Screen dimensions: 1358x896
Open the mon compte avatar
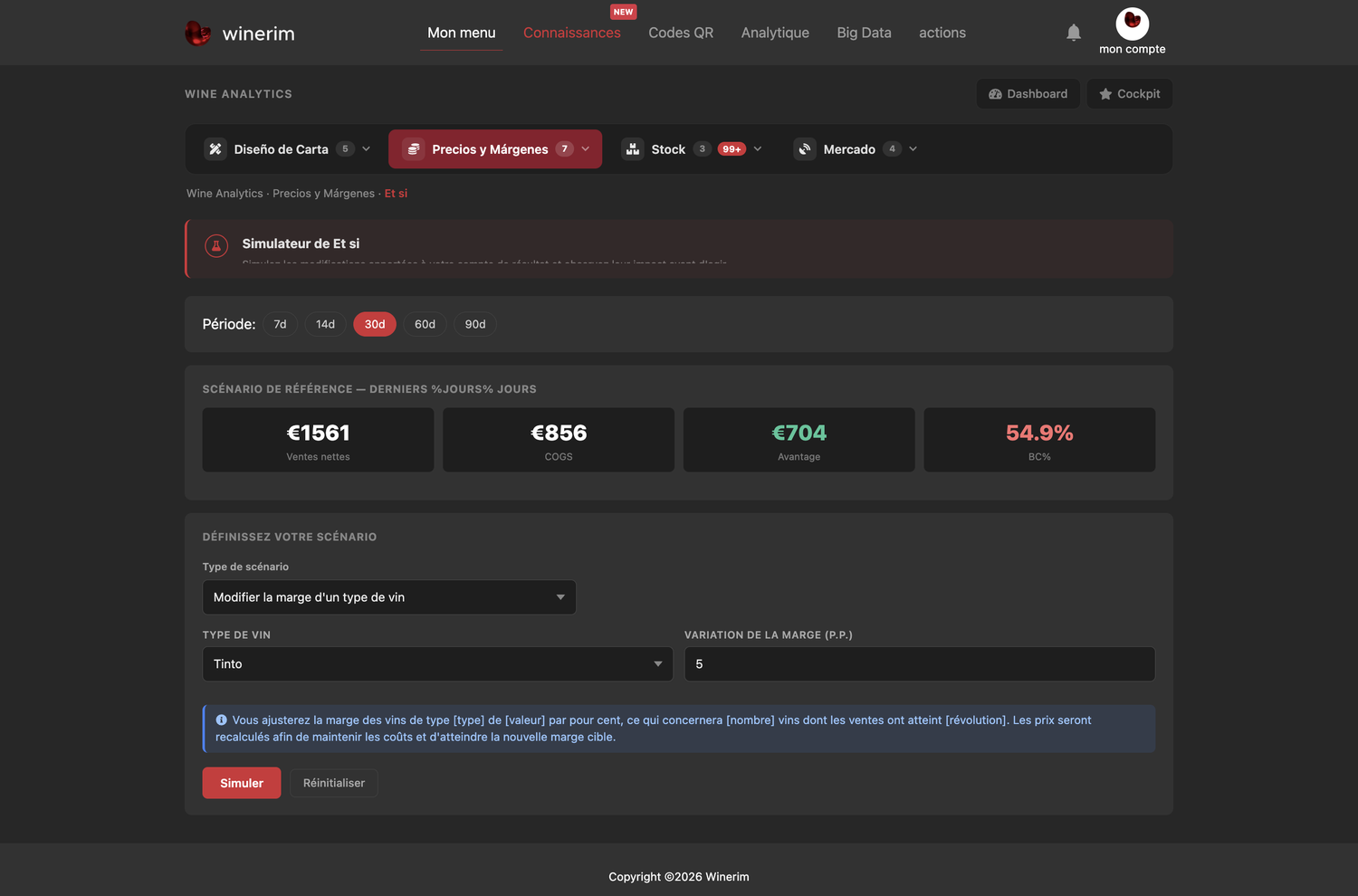click(x=1133, y=23)
